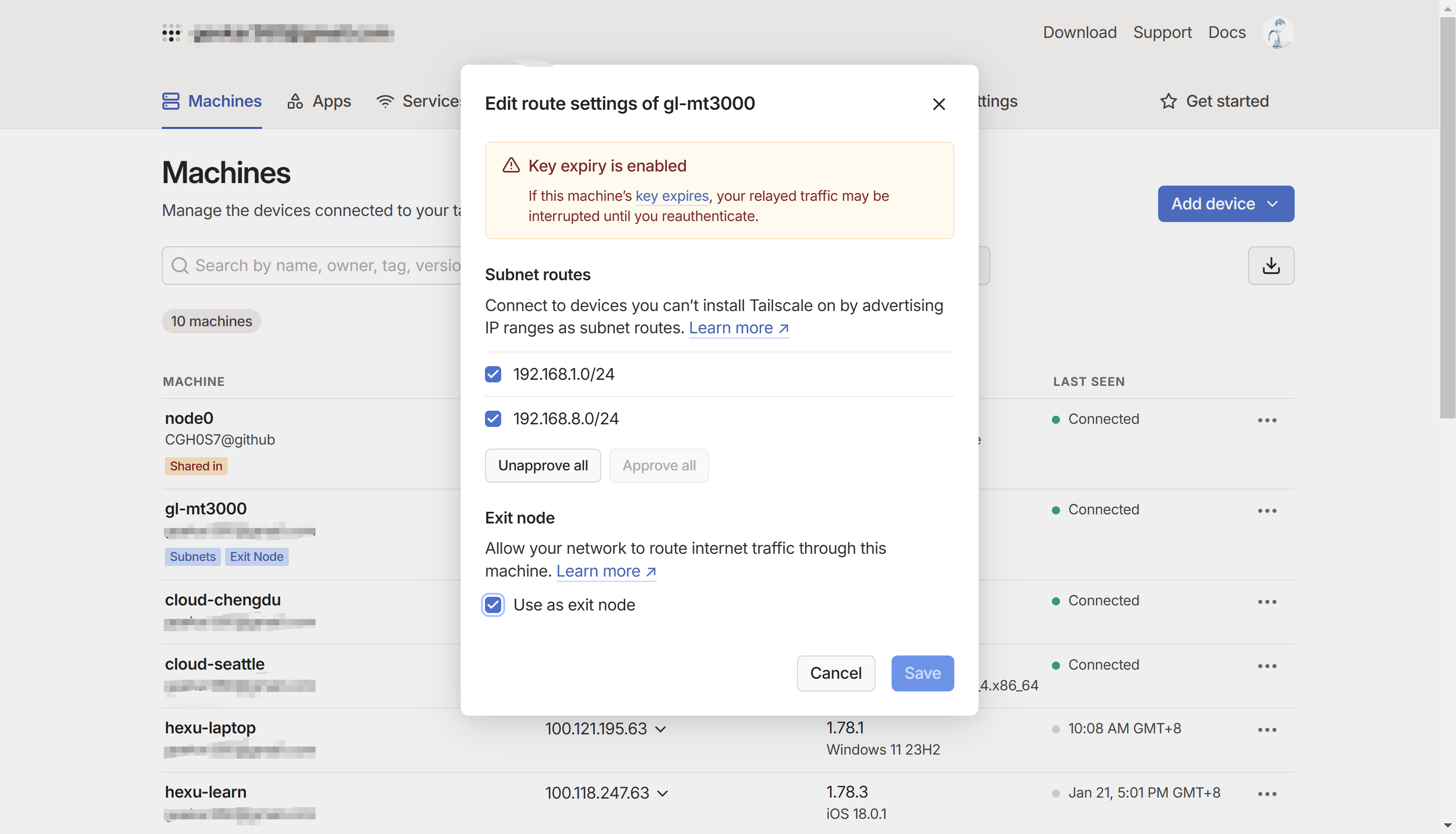Open the user avatar profile menu
This screenshot has height=834, width=1456.
click(1277, 33)
